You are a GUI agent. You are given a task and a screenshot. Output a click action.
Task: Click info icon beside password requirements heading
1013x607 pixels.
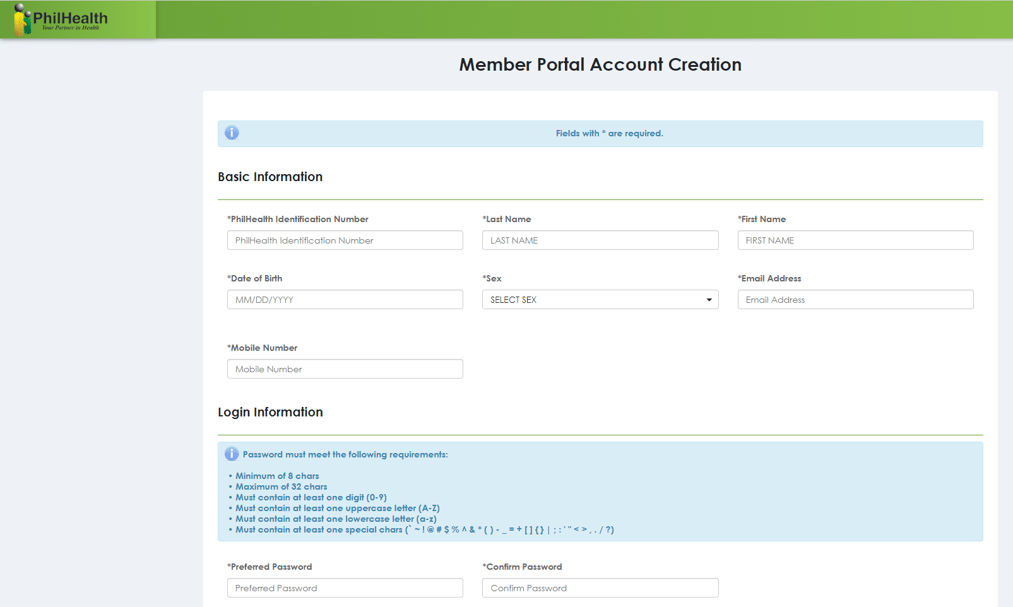coord(232,454)
